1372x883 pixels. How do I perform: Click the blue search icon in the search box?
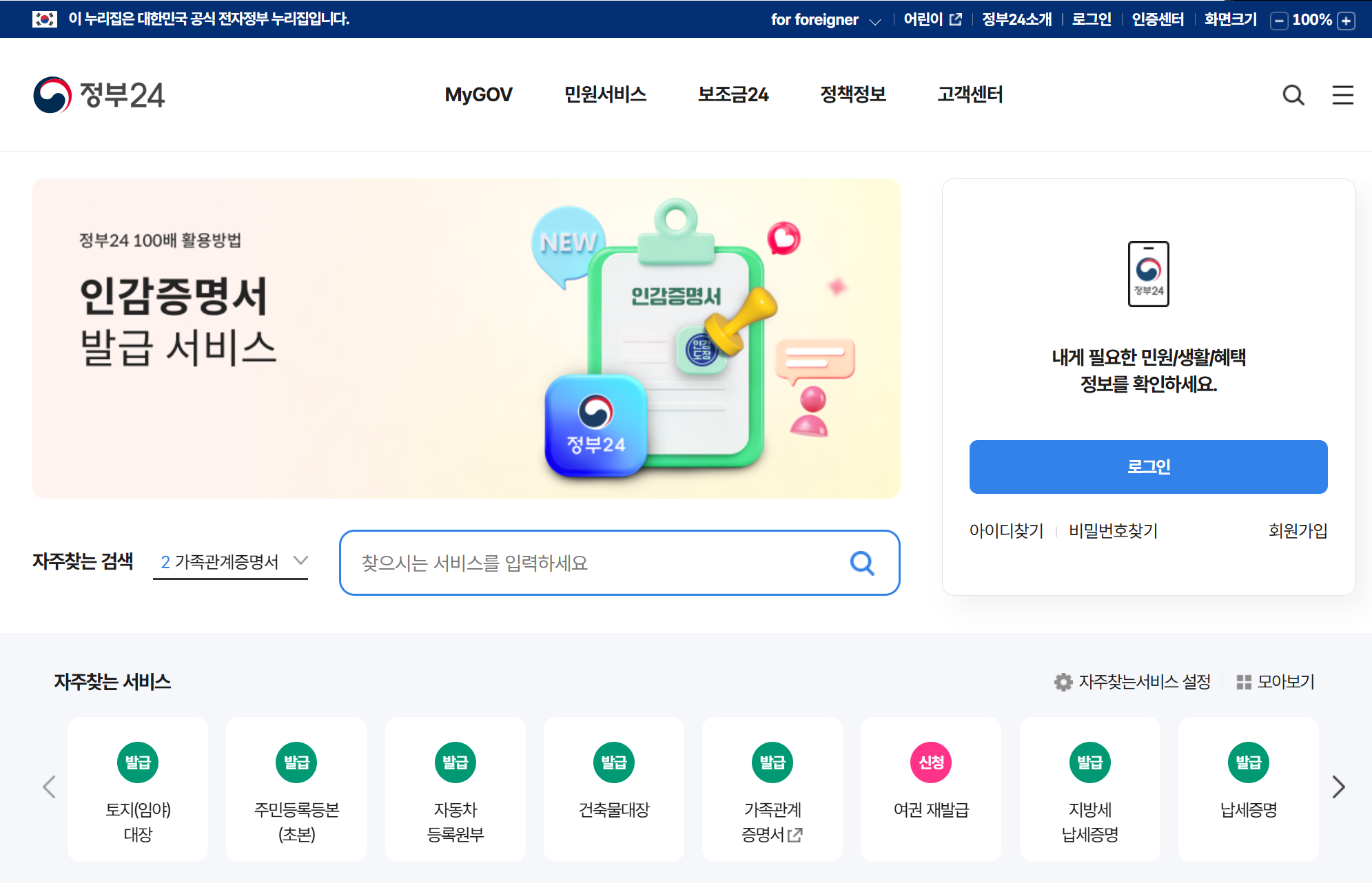click(862, 563)
